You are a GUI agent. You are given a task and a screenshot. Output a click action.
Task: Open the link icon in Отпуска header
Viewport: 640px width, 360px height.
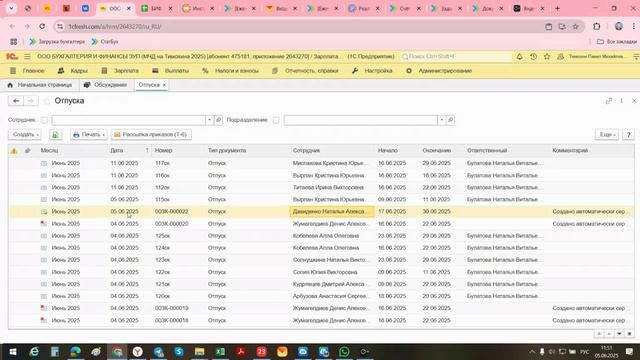[x=609, y=101]
